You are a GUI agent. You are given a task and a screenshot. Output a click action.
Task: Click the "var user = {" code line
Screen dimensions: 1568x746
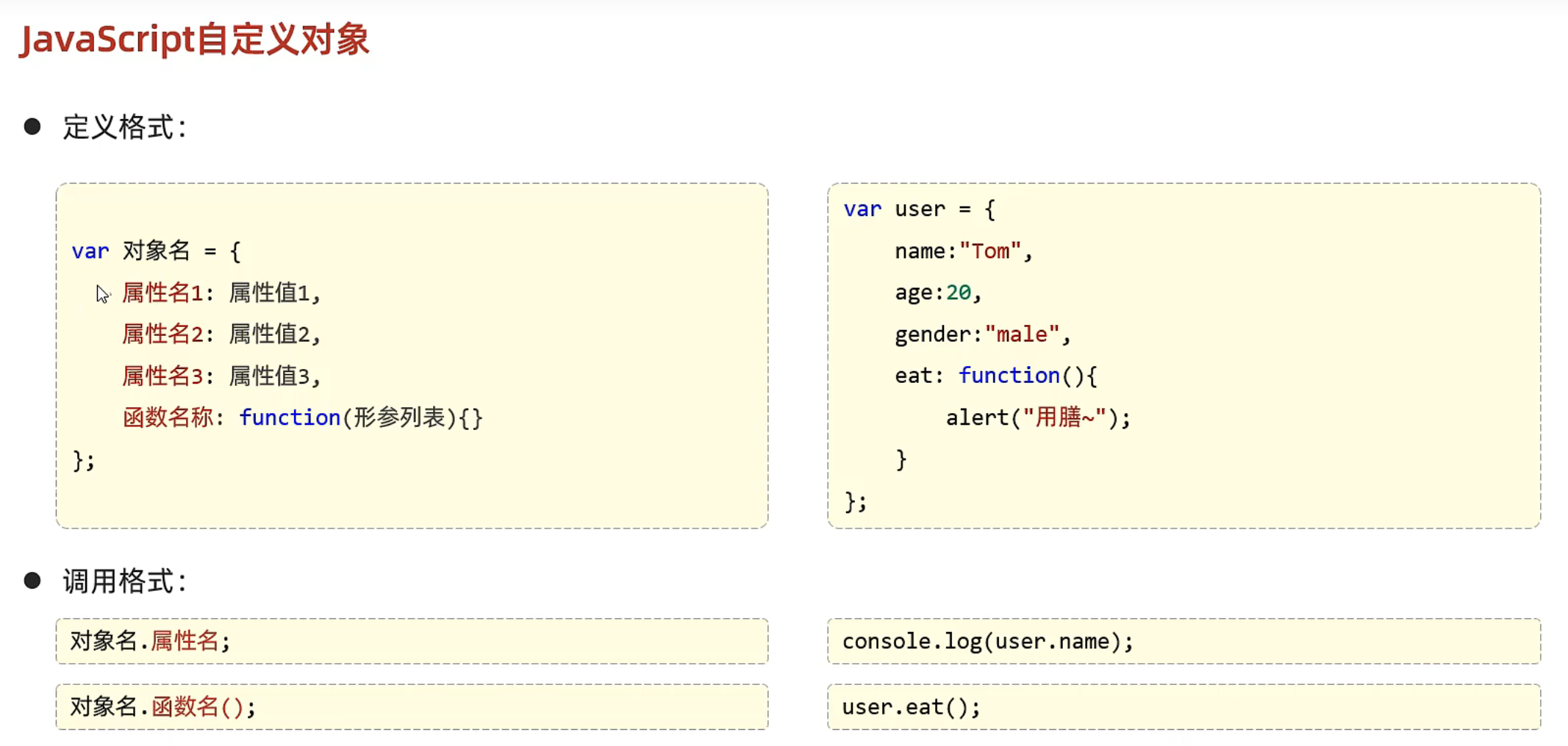[920, 209]
